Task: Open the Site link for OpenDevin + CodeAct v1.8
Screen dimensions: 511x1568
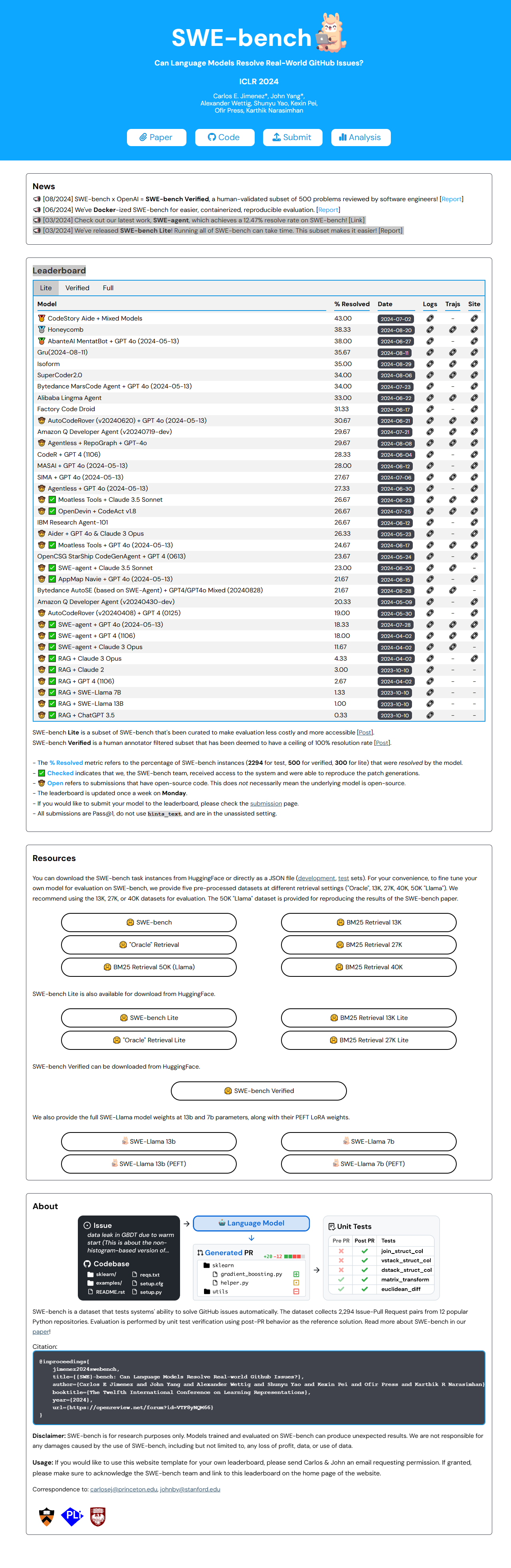Action: click(x=474, y=511)
